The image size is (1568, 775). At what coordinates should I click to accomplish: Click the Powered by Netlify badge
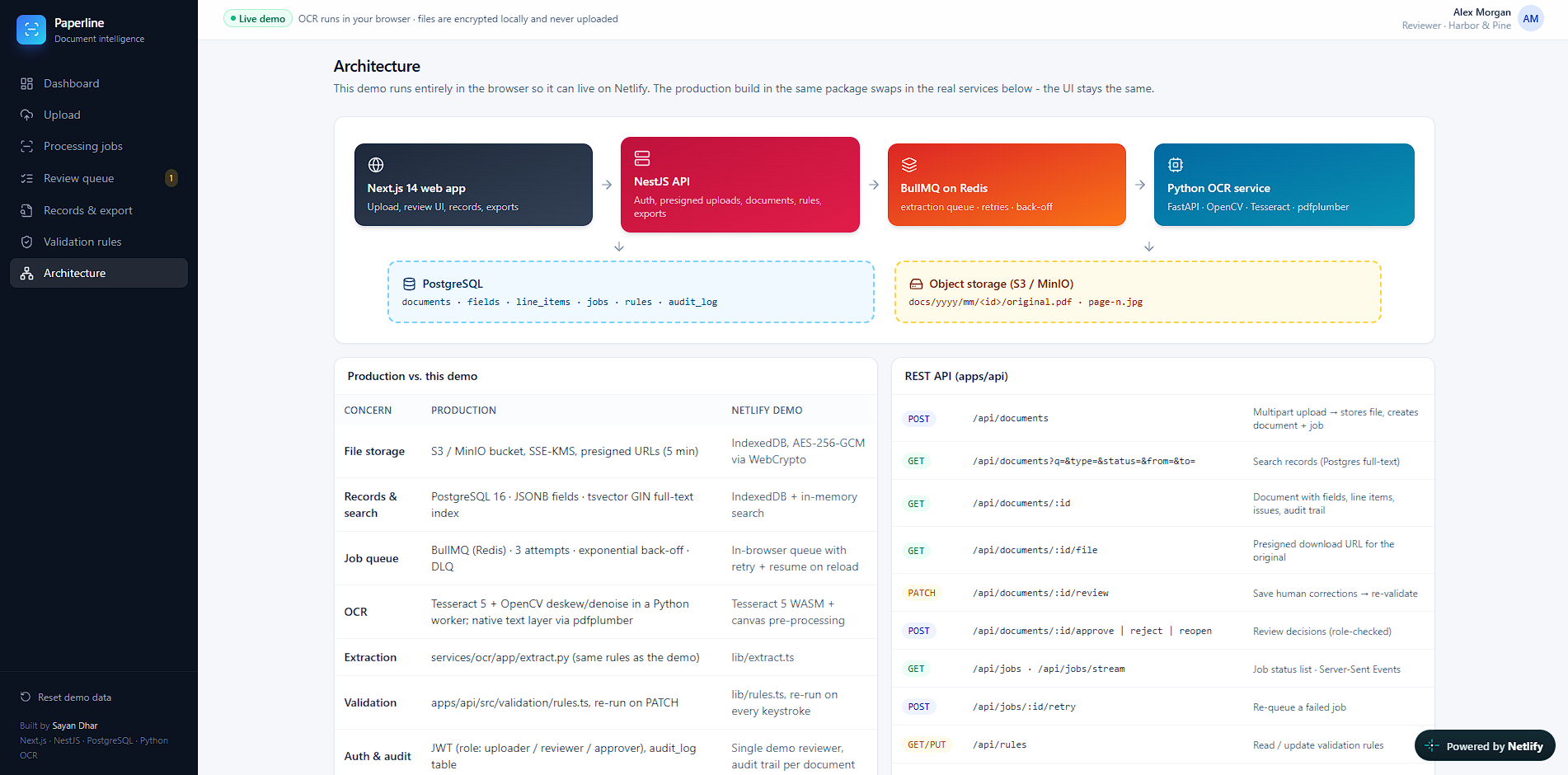point(1485,745)
